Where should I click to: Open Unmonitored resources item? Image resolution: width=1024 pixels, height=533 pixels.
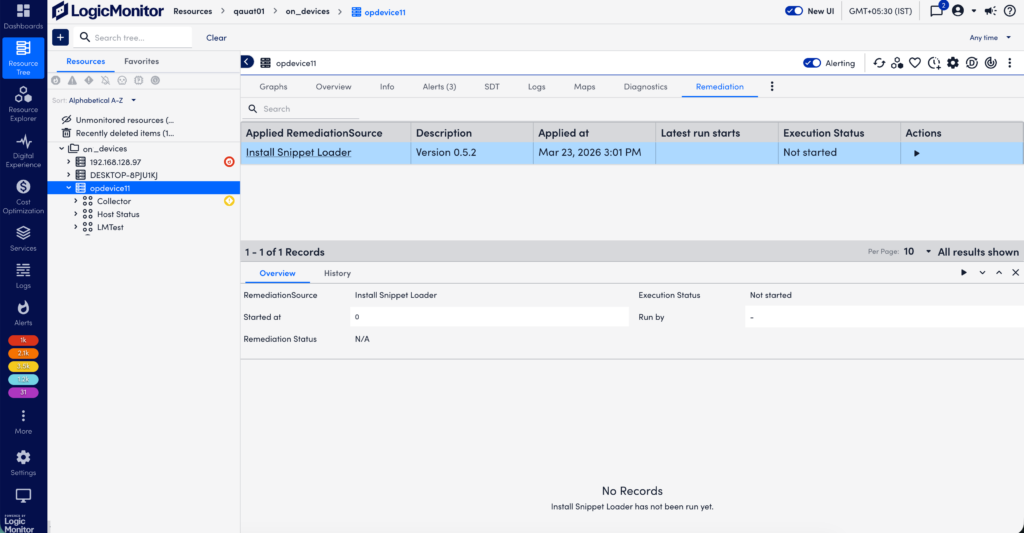(x=118, y=120)
